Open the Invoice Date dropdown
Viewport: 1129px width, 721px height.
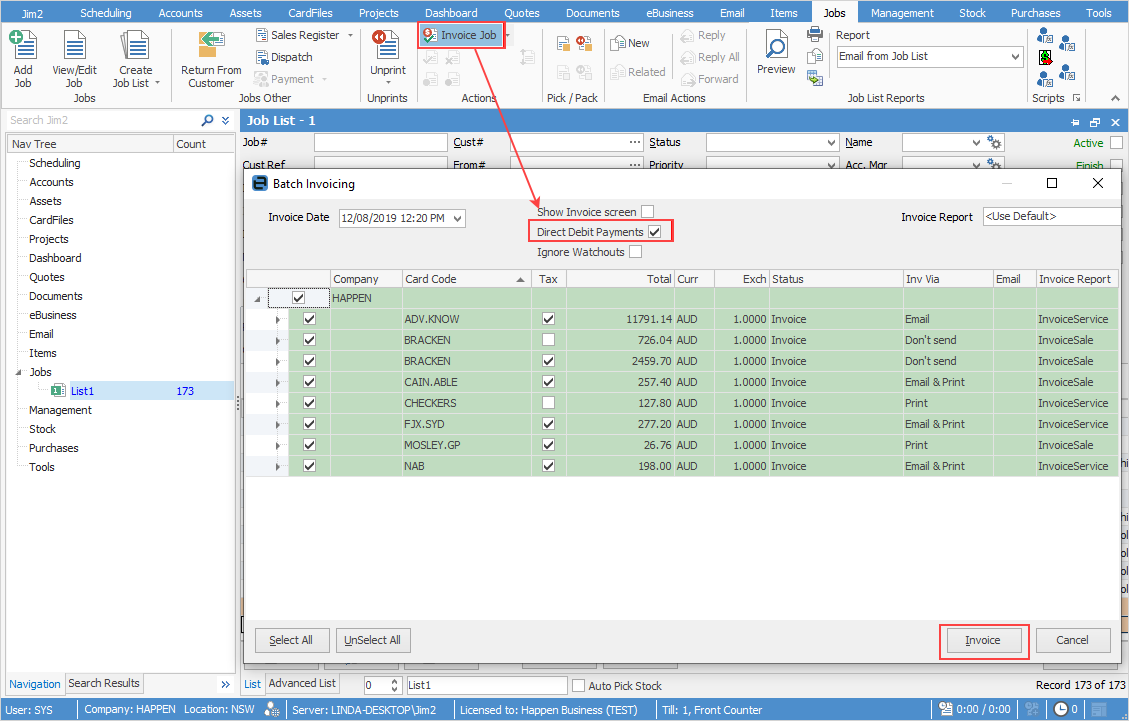[x=458, y=218]
